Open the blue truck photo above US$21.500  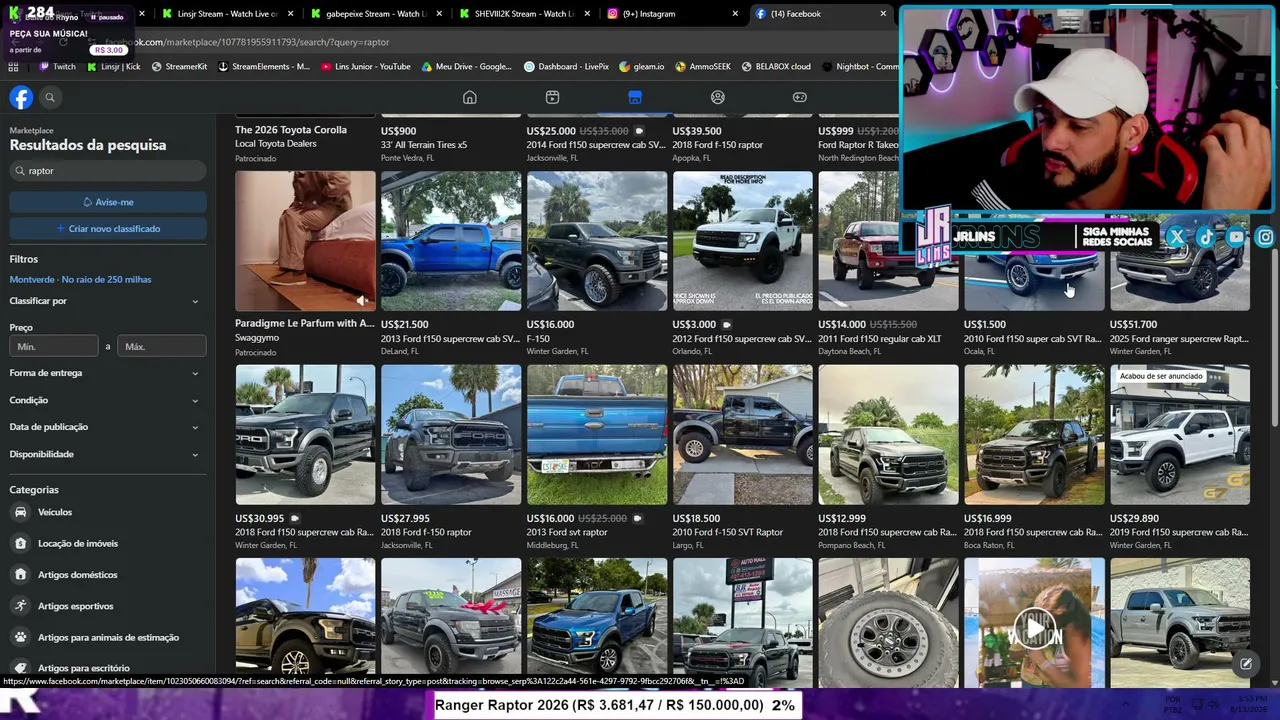(x=451, y=241)
